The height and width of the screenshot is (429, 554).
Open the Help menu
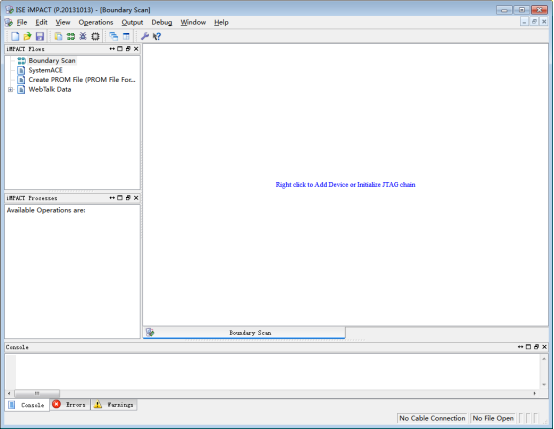pyautogui.click(x=221, y=22)
